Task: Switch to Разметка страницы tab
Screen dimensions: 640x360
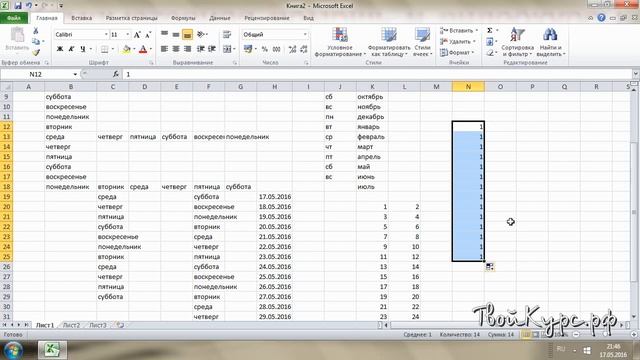Action: (x=131, y=18)
